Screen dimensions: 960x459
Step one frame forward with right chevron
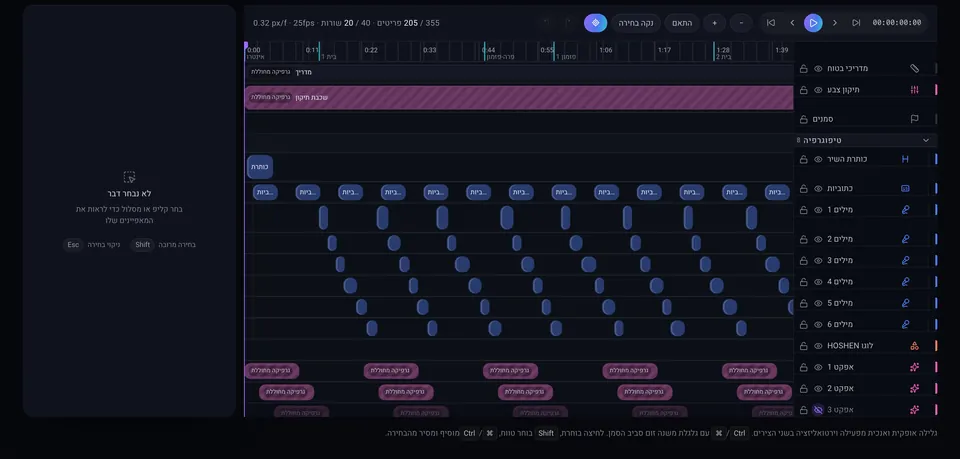tap(834, 23)
